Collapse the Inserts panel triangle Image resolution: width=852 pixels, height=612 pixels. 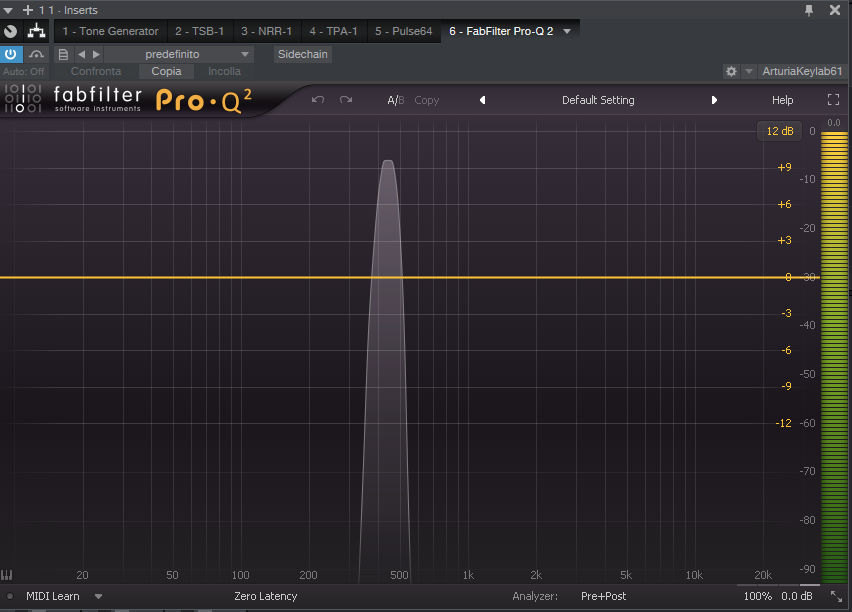point(8,10)
